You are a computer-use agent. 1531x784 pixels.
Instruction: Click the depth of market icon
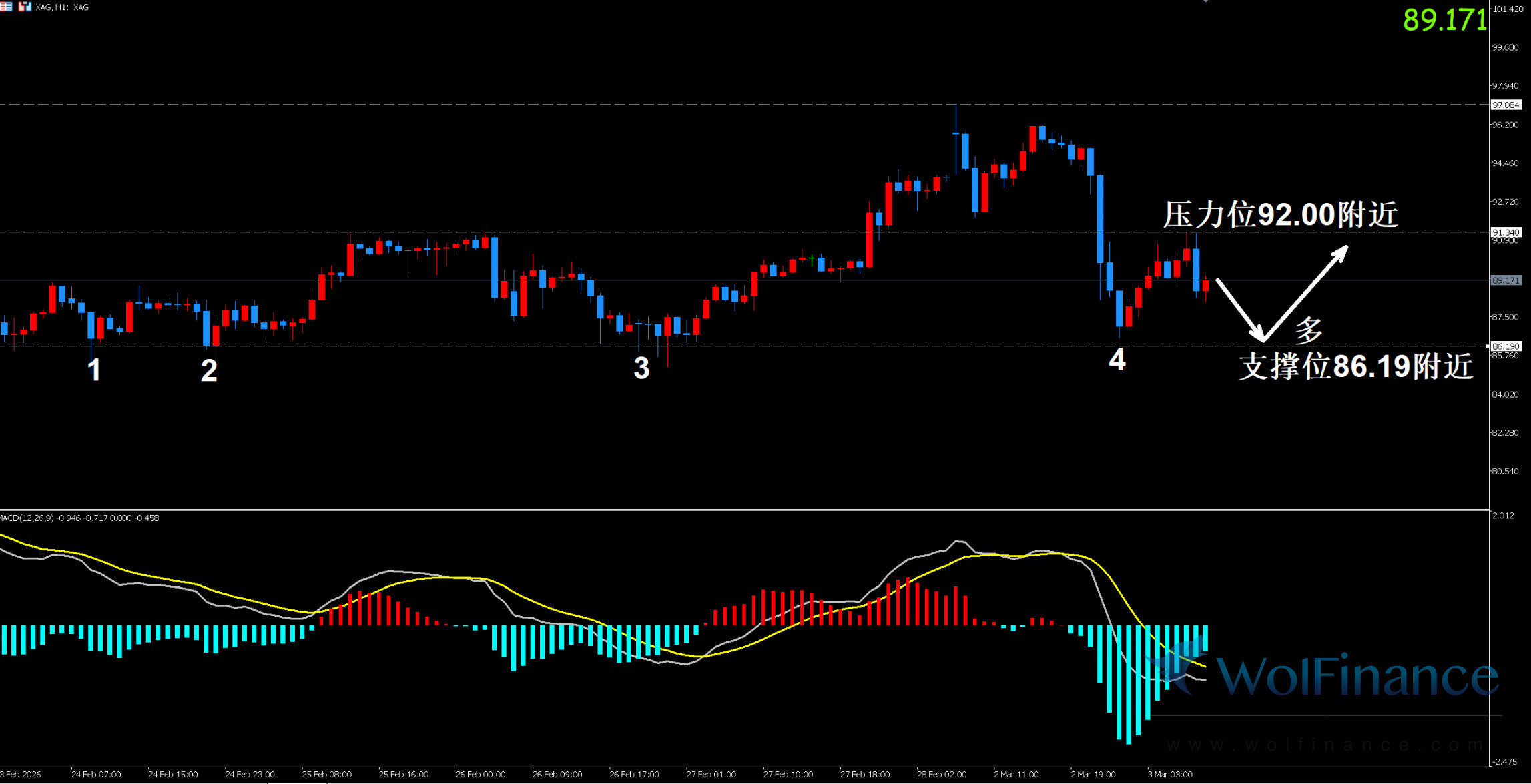point(6,7)
